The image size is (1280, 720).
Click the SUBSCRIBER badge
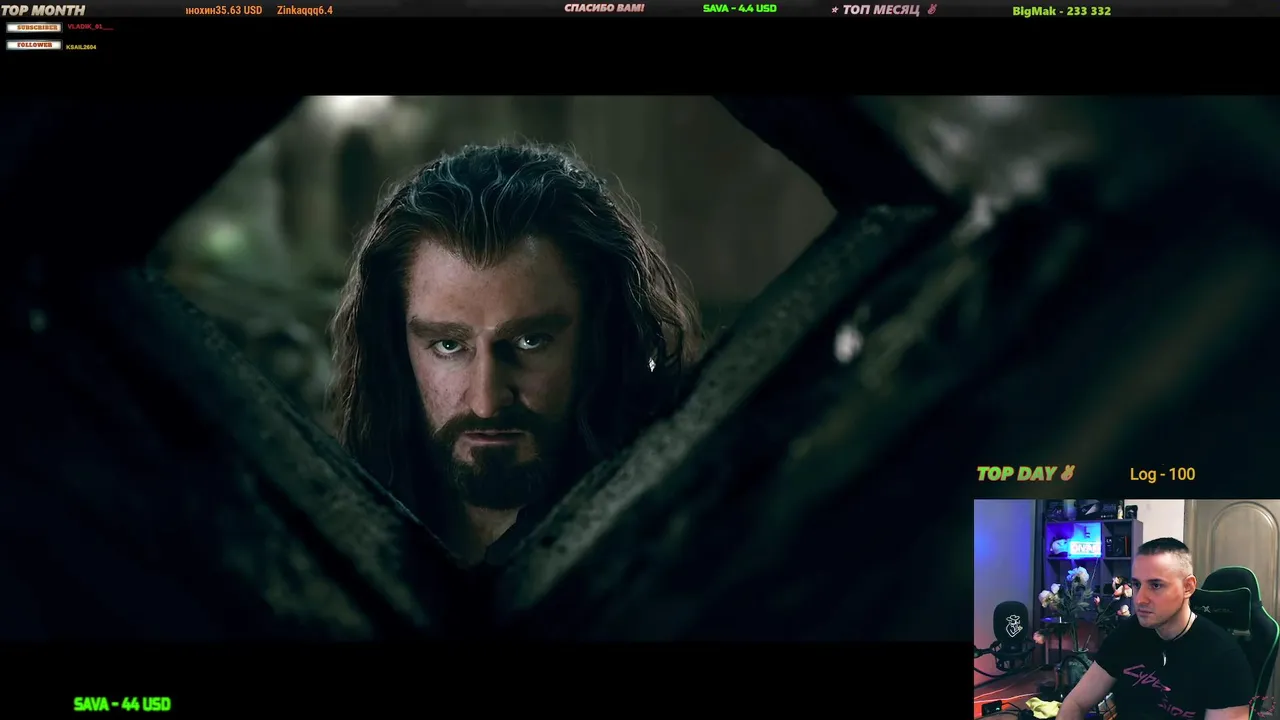(x=34, y=27)
